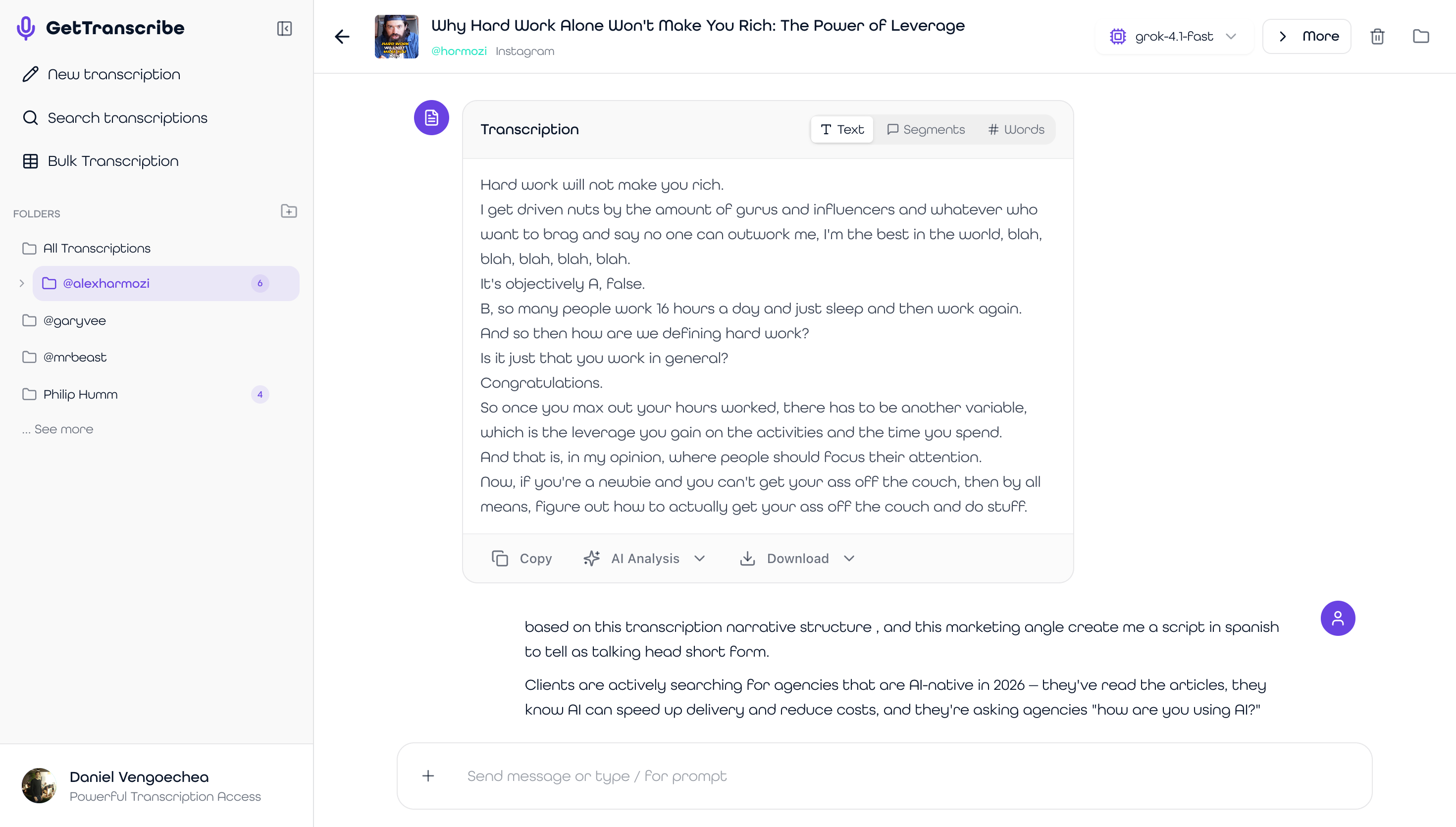The width and height of the screenshot is (1456, 827).
Task: Collapse the sidebar panel
Action: 284,28
